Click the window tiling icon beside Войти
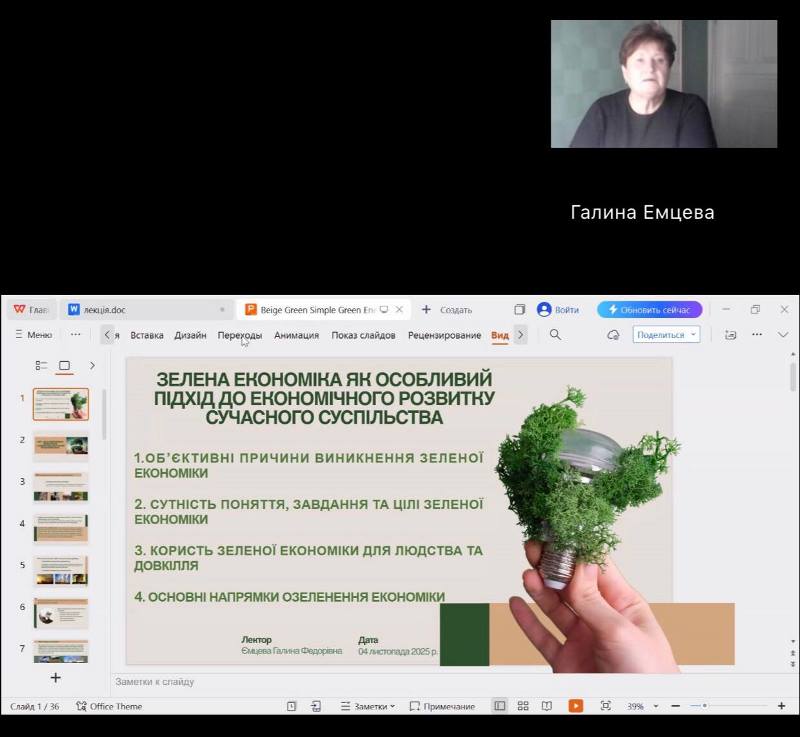Screen dimensions: 800x737 pyautogui.click(x=519, y=310)
